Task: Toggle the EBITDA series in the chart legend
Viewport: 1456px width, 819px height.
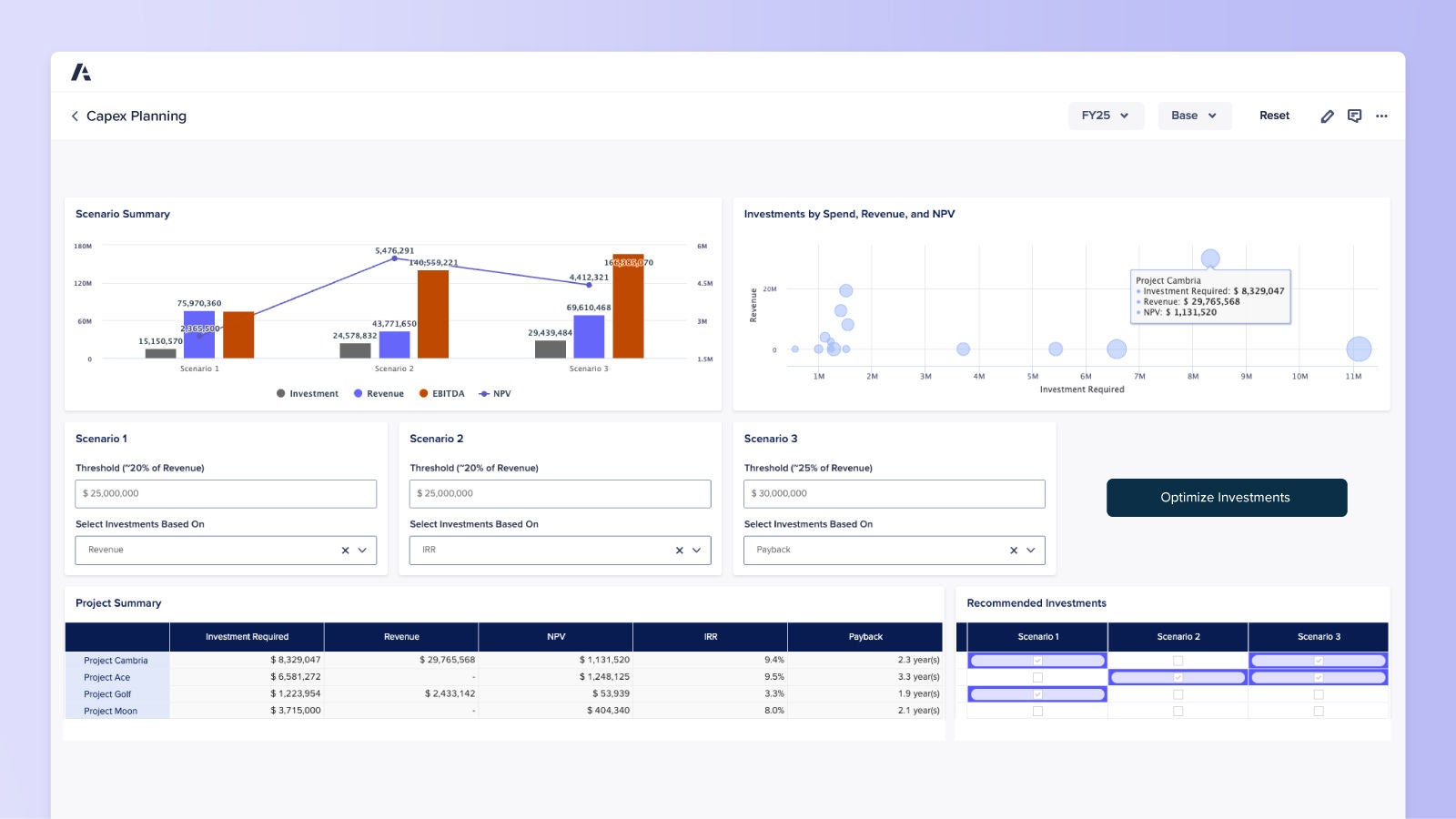Action: click(x=447, y=393)
